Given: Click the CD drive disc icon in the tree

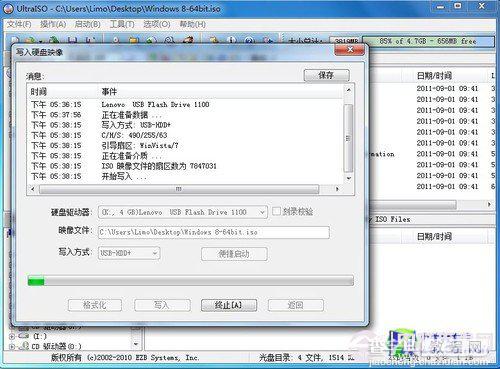Looking at the screenshot, I should (24, 346).
